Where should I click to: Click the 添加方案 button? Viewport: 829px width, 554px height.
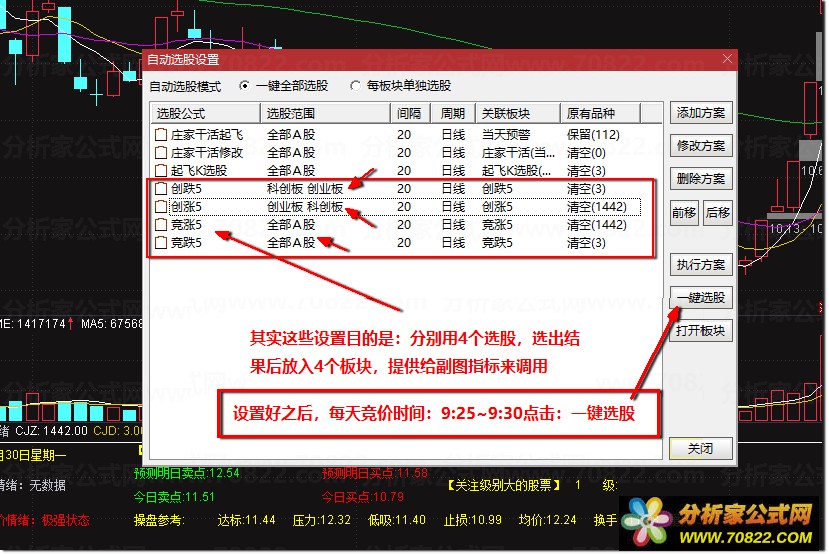[x=701, y=113]
